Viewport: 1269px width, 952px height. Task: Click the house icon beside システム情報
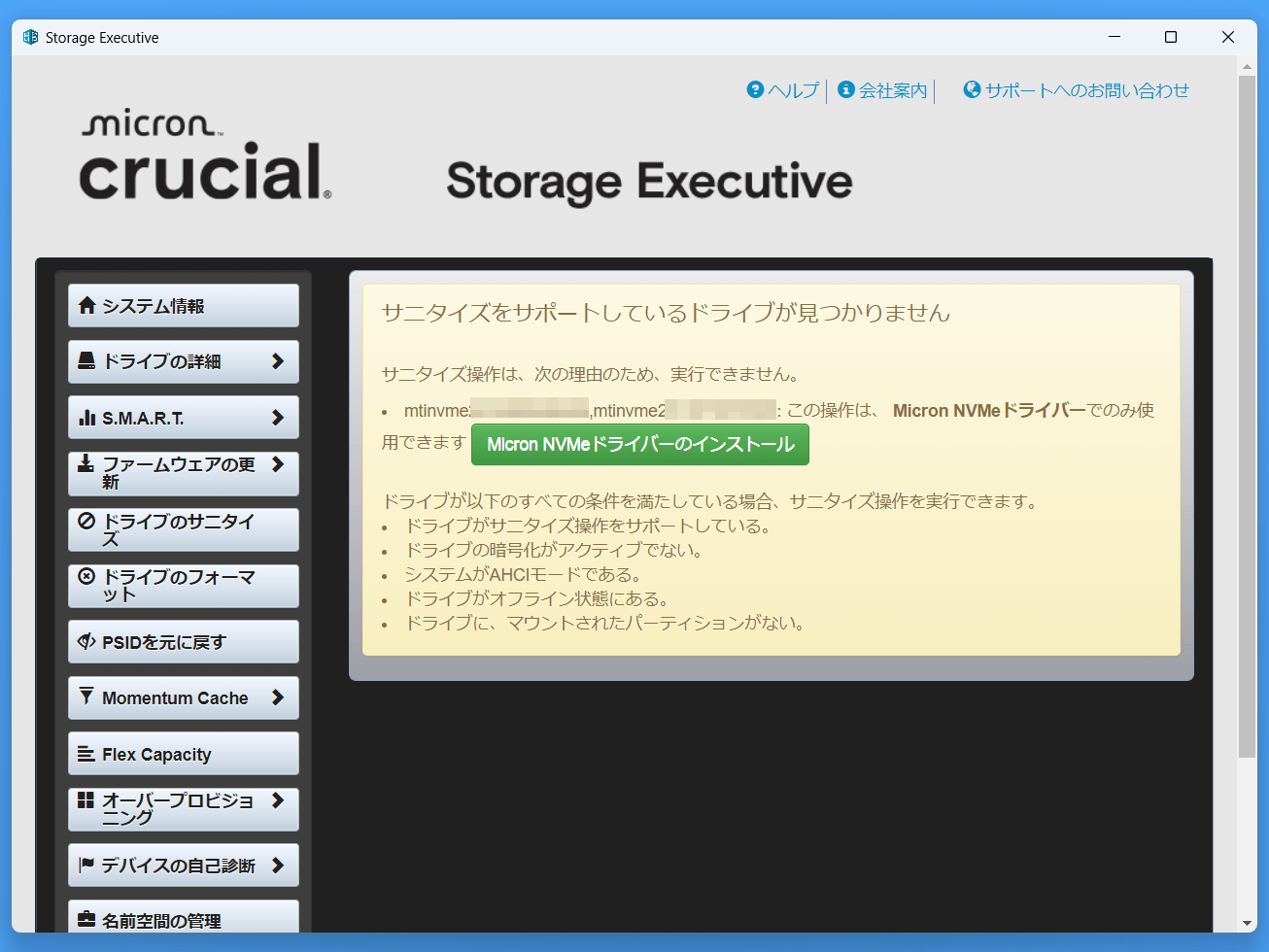(86, 305)
